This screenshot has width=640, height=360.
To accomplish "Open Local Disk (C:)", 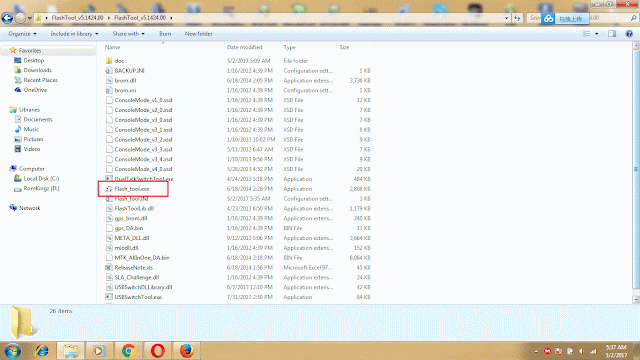I will (41, 178).
